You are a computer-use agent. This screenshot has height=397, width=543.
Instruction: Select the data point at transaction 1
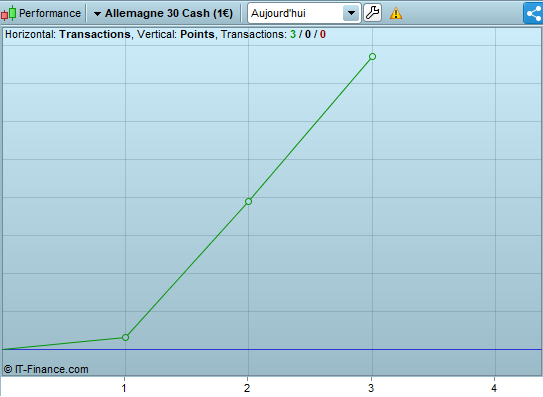point(125,337)
